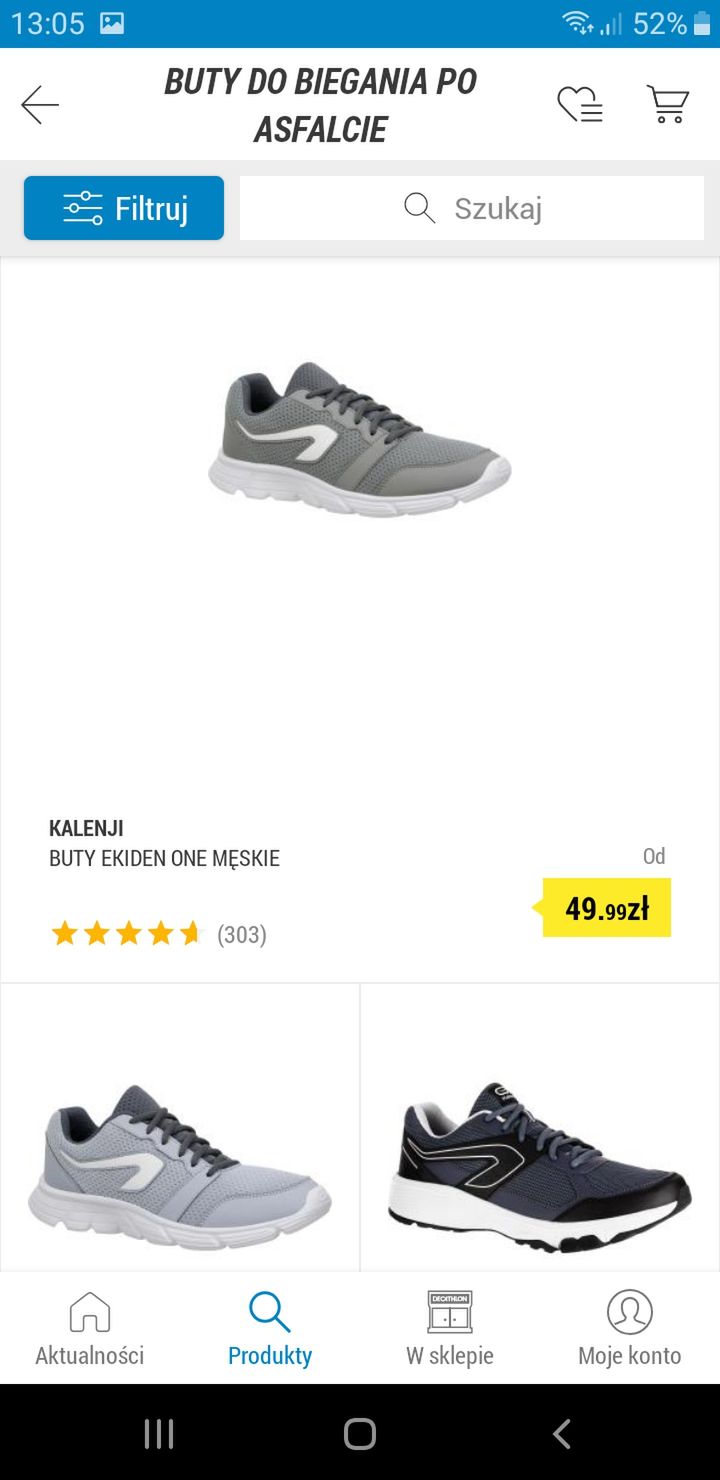The image size is (720, 1480).
Task: Open the Moje konto tab
Action: (x=630, y=1329)
